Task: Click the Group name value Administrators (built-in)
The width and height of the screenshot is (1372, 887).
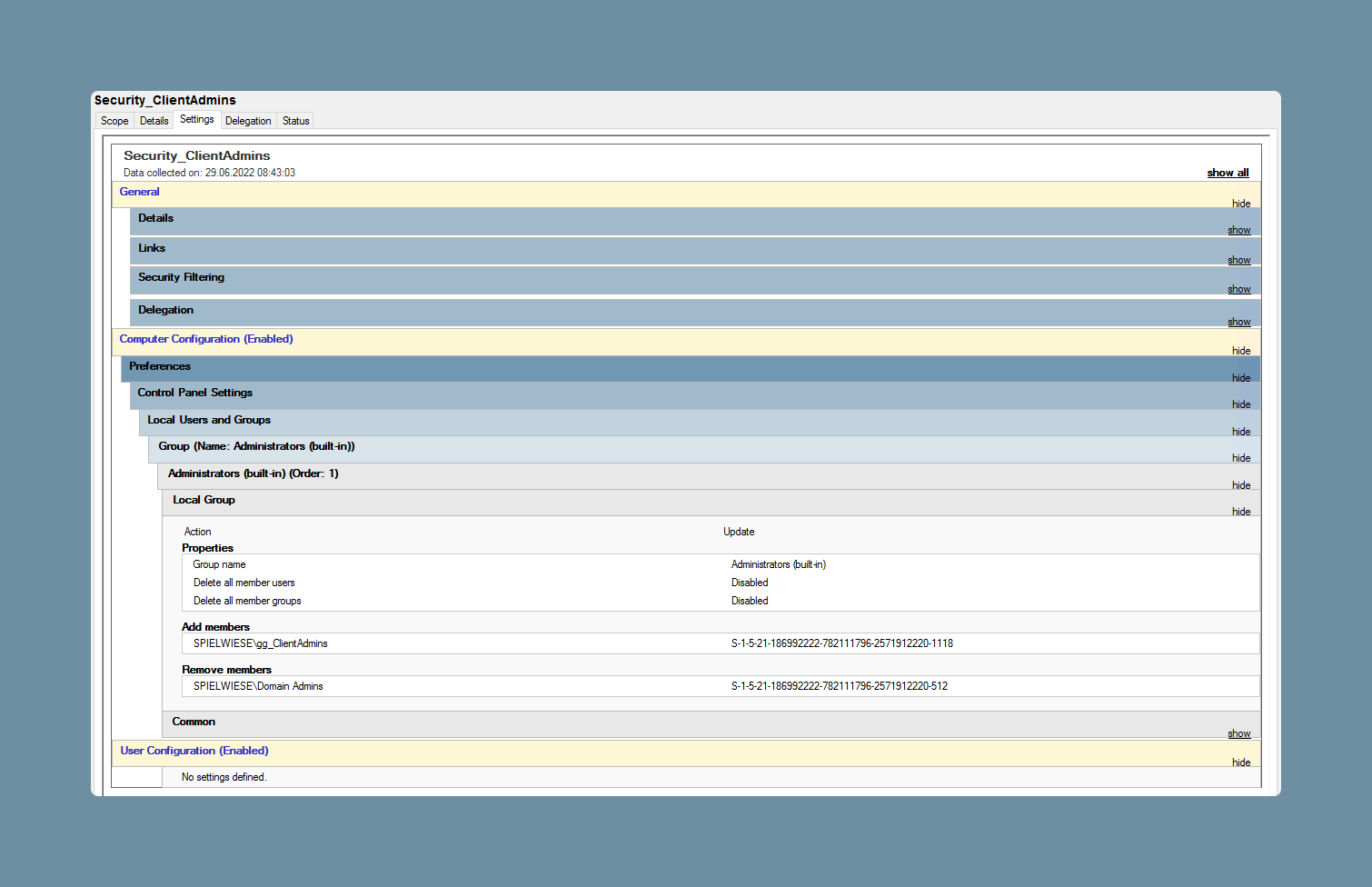Action: (x=779, y=564)
